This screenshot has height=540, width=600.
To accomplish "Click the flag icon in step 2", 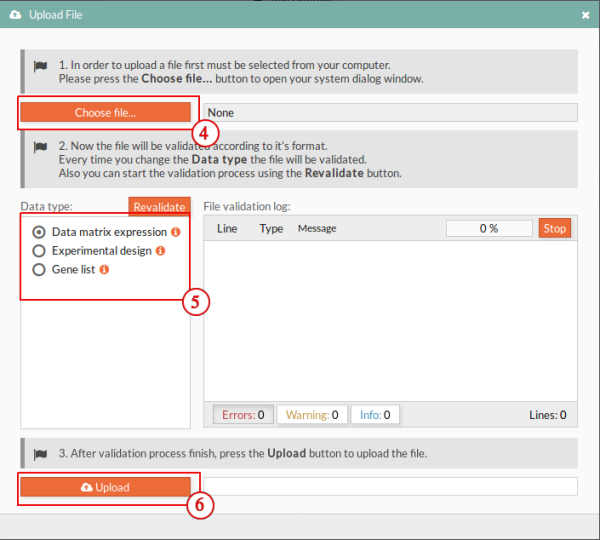I will click(41, 147).
